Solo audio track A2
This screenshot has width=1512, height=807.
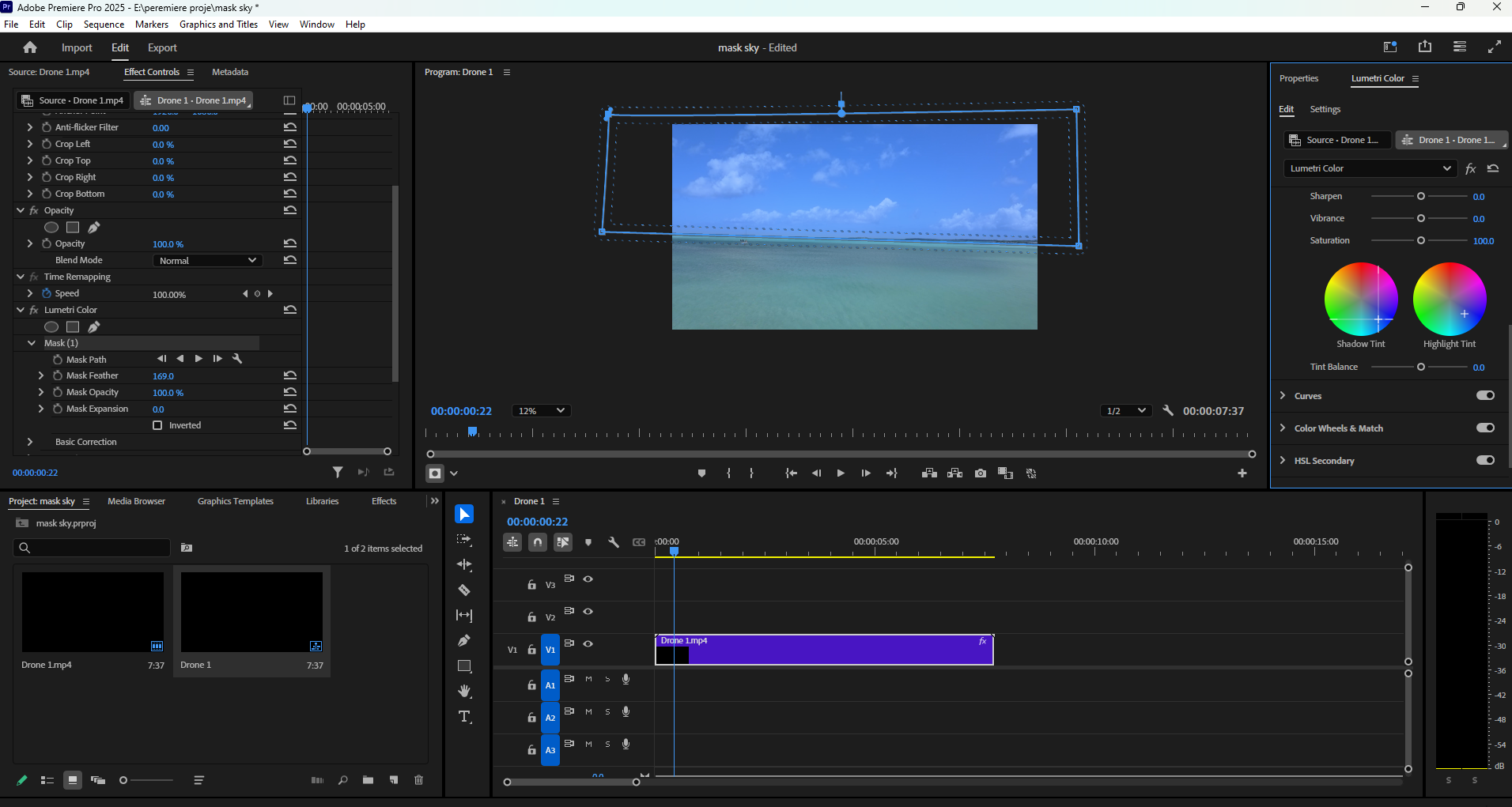point(607,711)
